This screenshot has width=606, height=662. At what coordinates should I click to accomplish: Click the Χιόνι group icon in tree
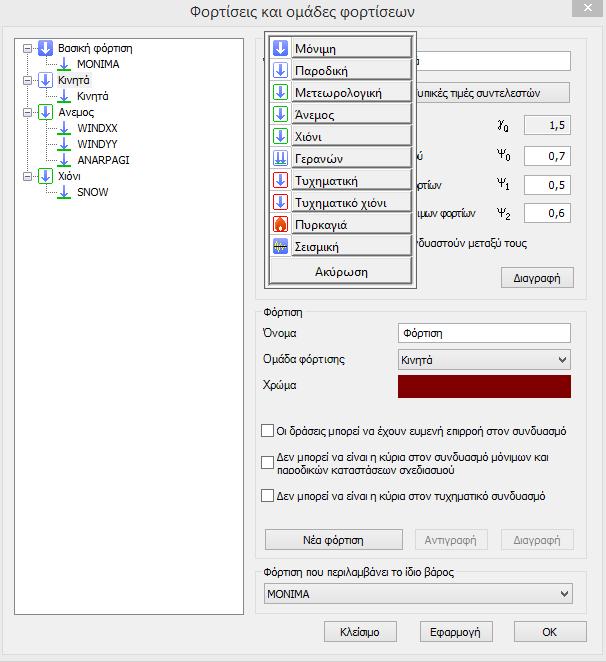point(45,176)
